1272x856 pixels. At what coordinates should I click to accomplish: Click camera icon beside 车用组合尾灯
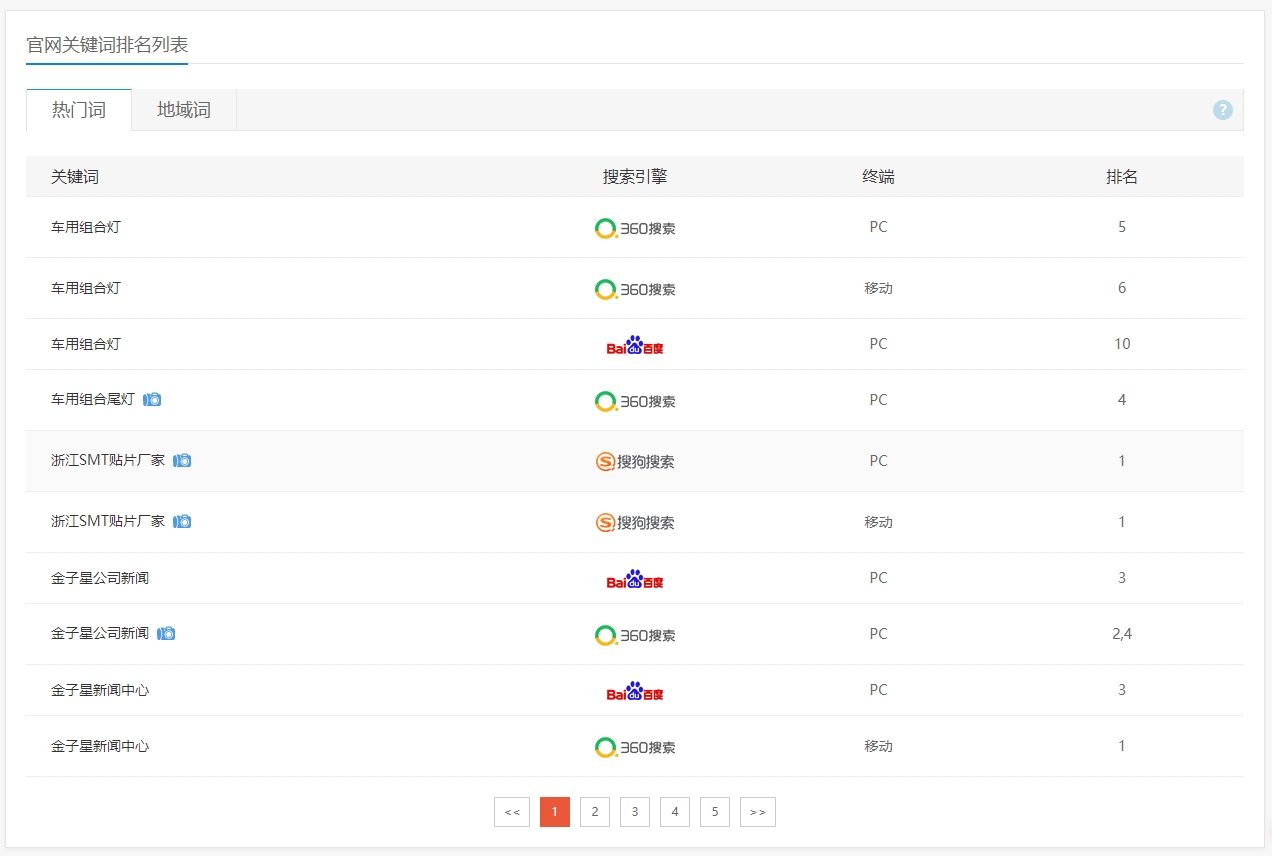(x=152, y=400)
